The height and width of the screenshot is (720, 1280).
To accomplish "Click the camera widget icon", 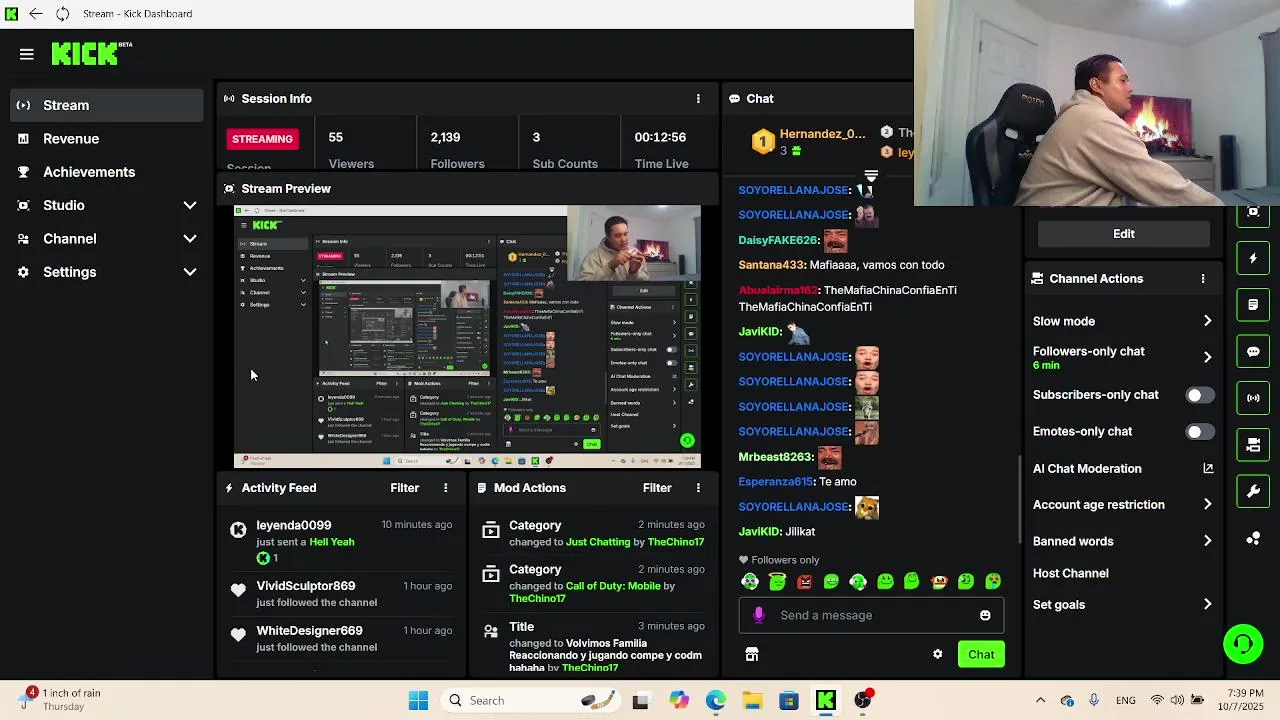I will (1253, 445).
